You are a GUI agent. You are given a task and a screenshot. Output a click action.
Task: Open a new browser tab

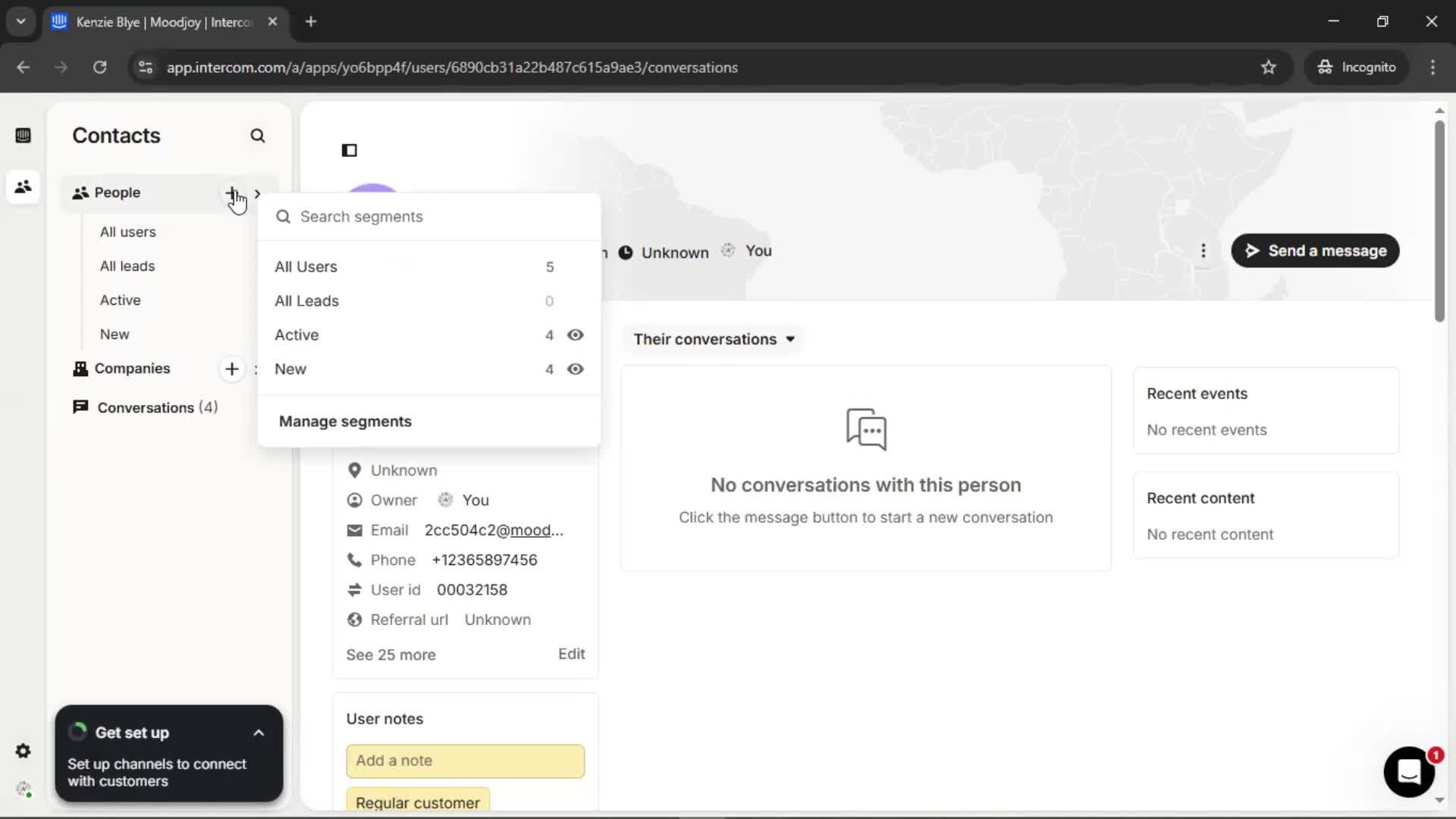click(x=311, y=22)
